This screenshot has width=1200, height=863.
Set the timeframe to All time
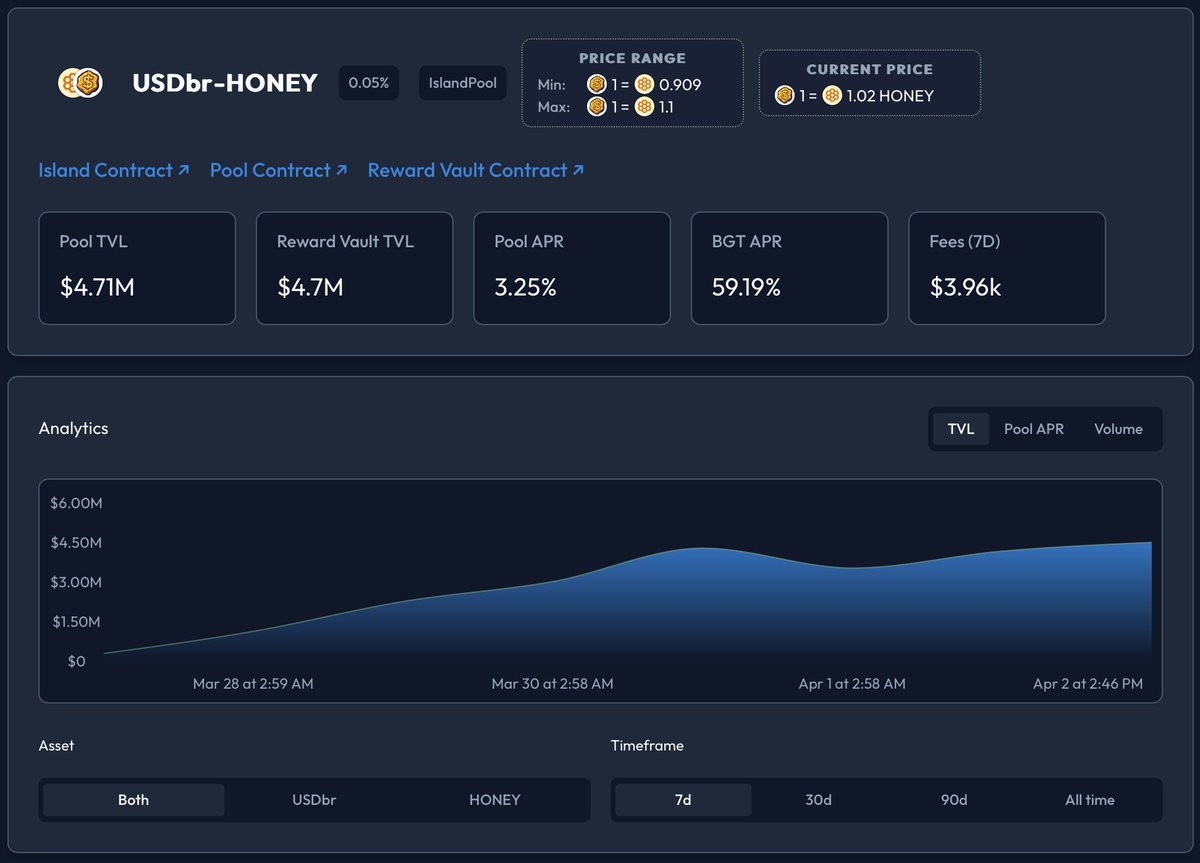pos(1090,800)
